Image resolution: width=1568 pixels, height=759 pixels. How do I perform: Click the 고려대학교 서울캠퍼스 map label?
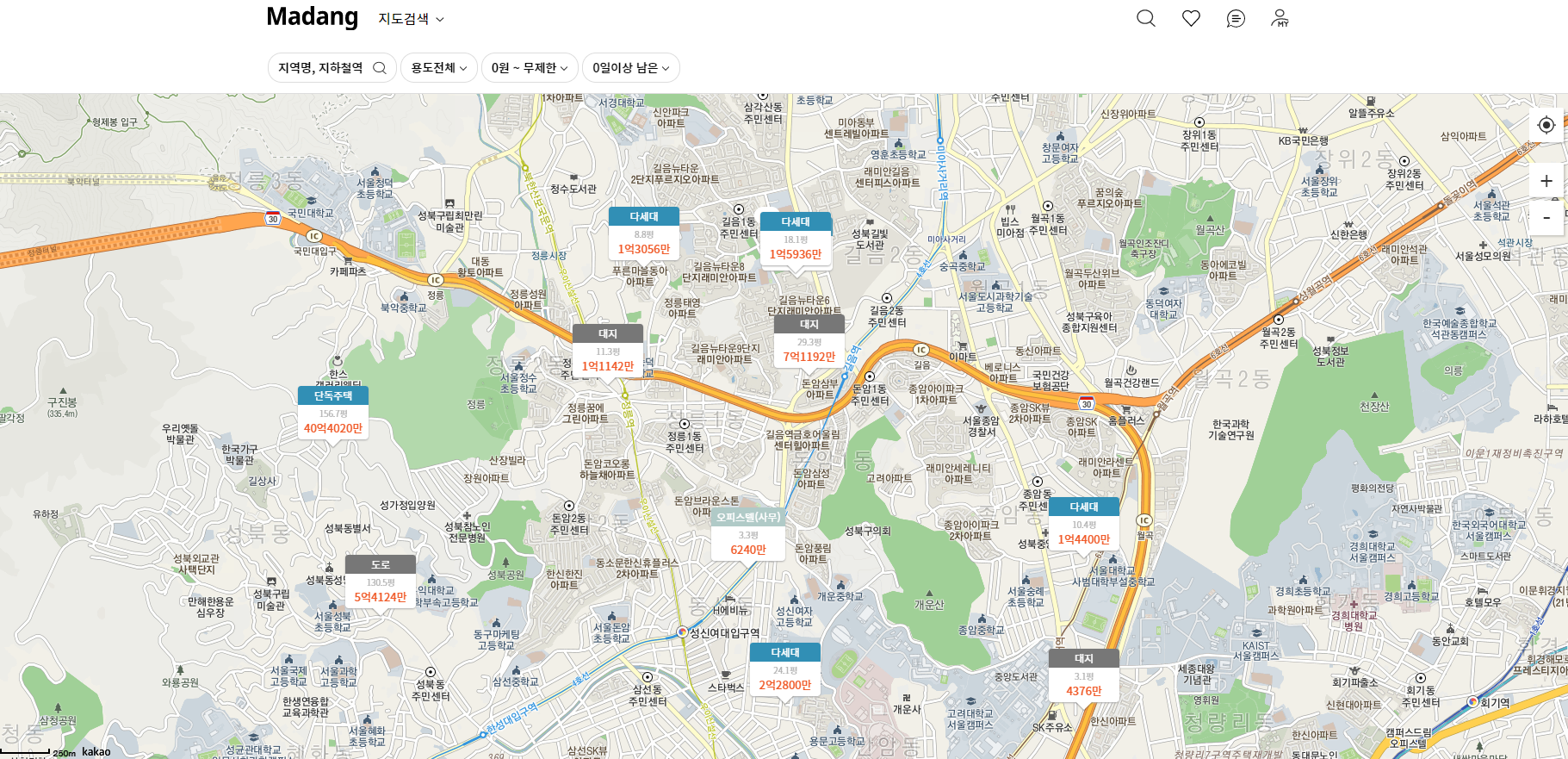pos(970,719)
